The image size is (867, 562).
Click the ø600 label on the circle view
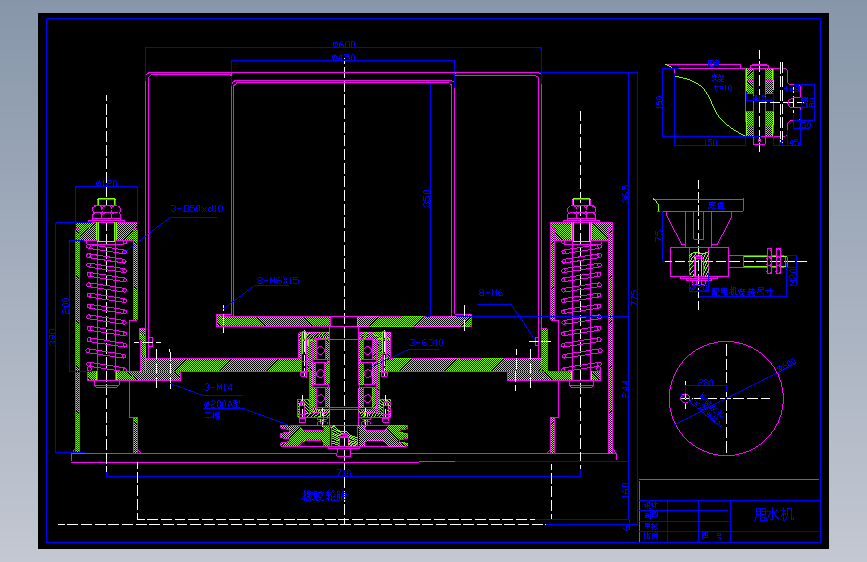pos(786,365)
